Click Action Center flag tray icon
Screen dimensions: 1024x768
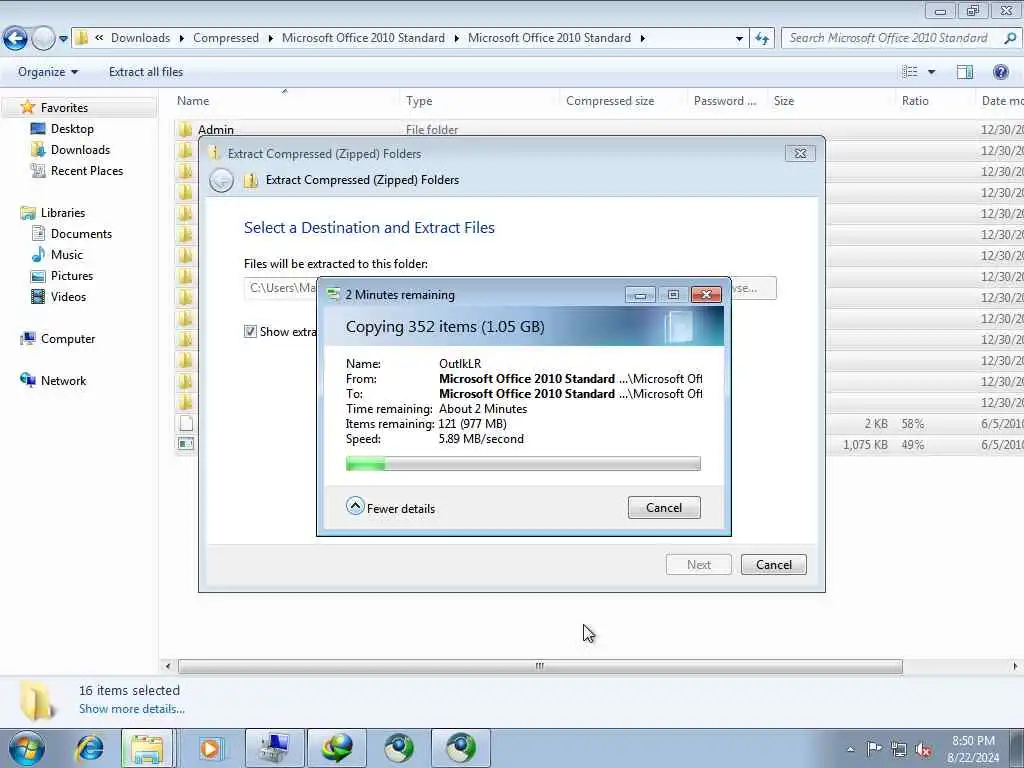pyautogui.click(x=874, y=748)
